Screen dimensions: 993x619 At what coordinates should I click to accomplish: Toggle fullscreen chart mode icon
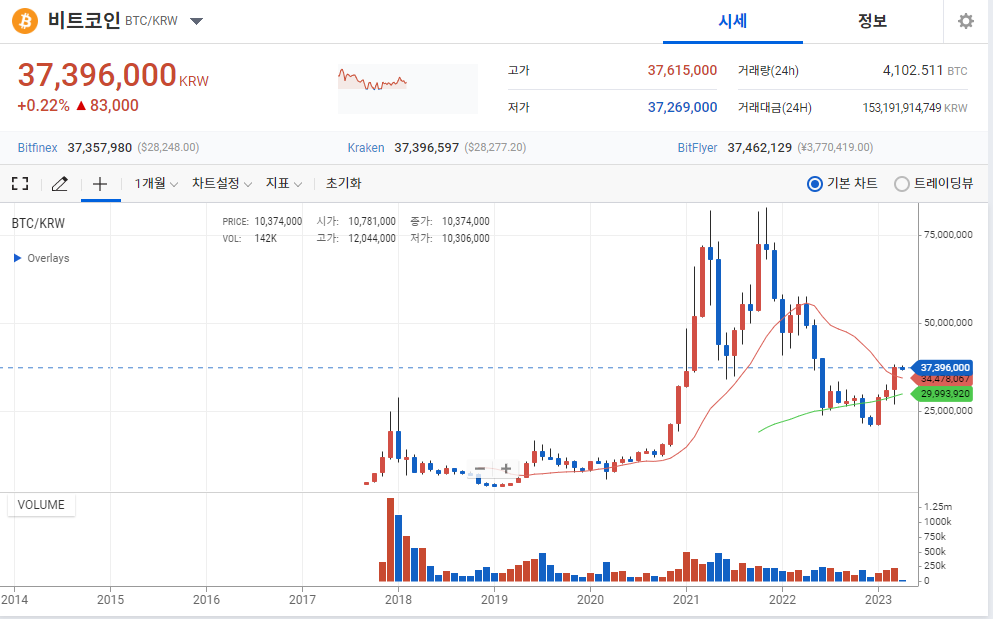[20, 184]
